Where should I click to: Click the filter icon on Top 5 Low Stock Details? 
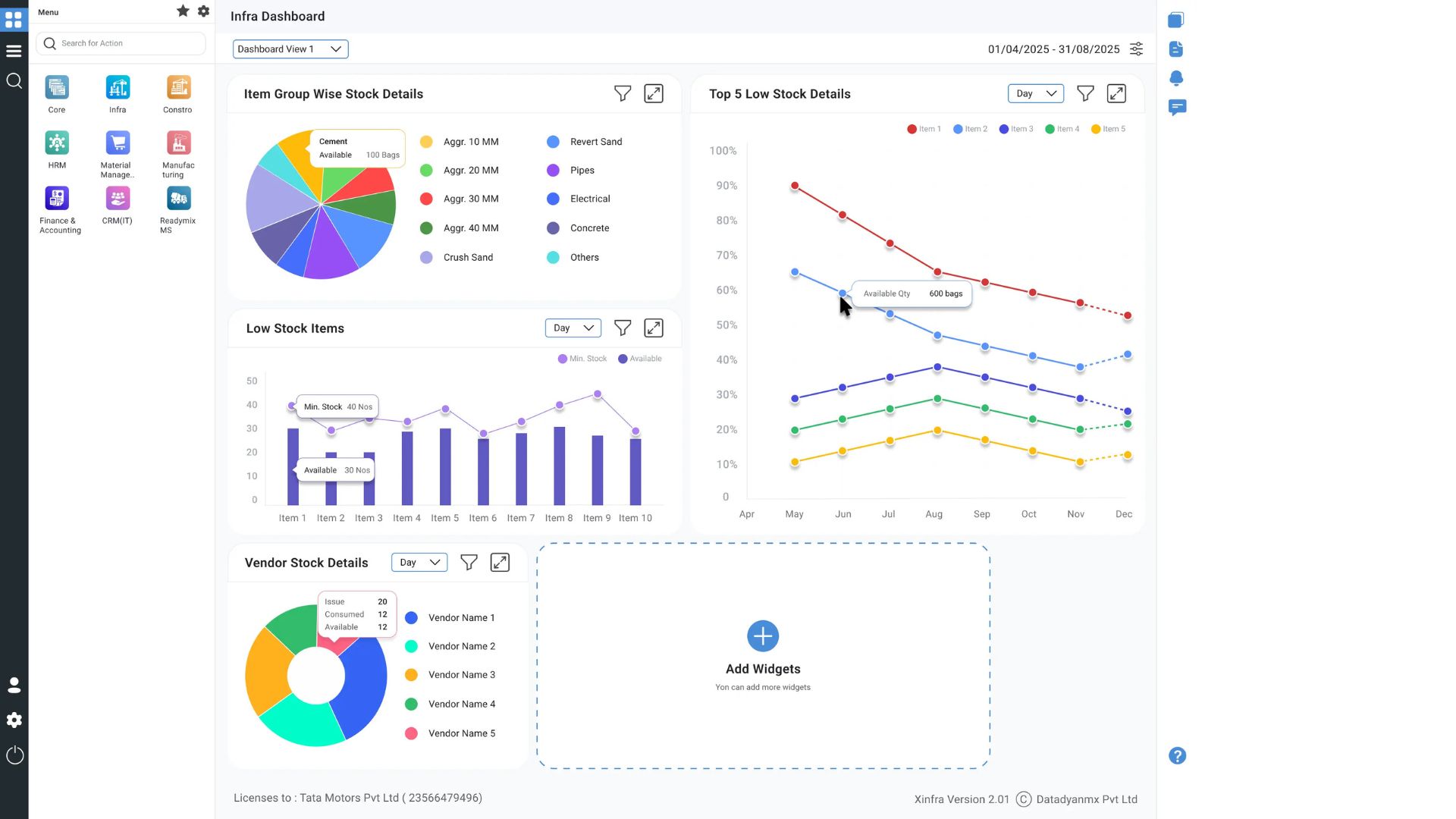point(1084,93)
